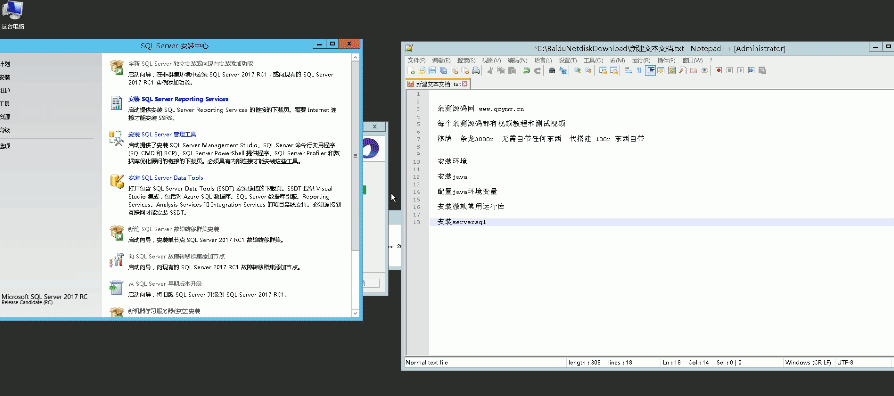894x396 pixels.
Task: Open the SQL Server Reporting Services installer icon
Action: tap(116, 103)
